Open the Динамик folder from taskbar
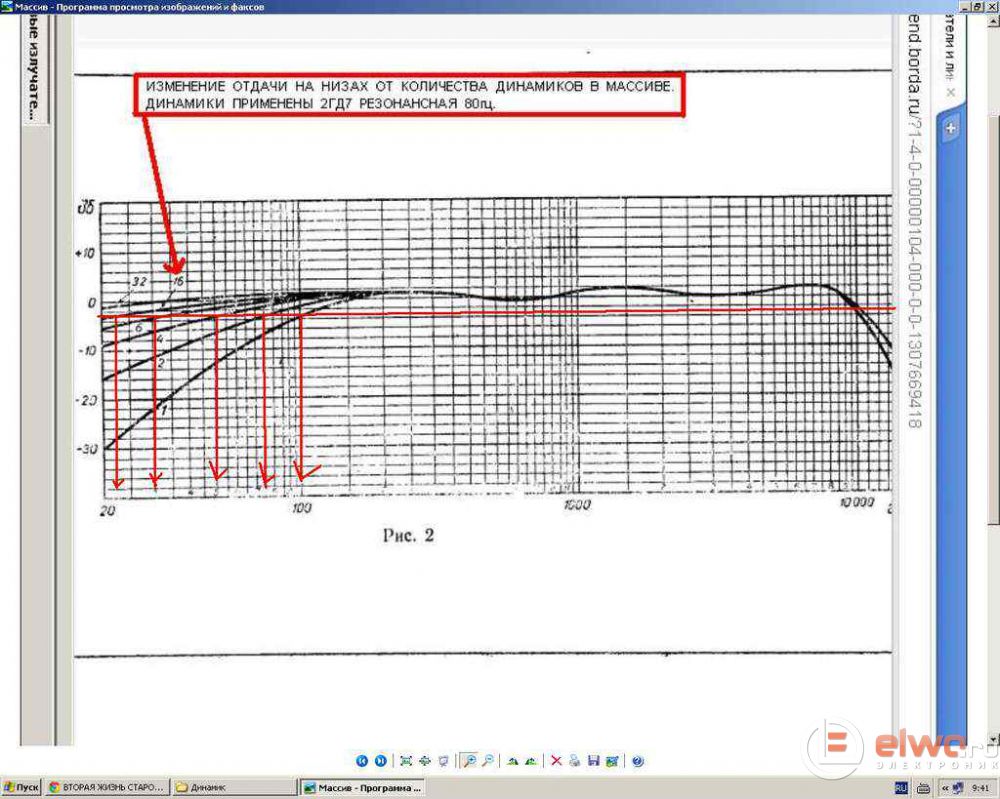Screen dimensions: 1000x799 (234, 788)
